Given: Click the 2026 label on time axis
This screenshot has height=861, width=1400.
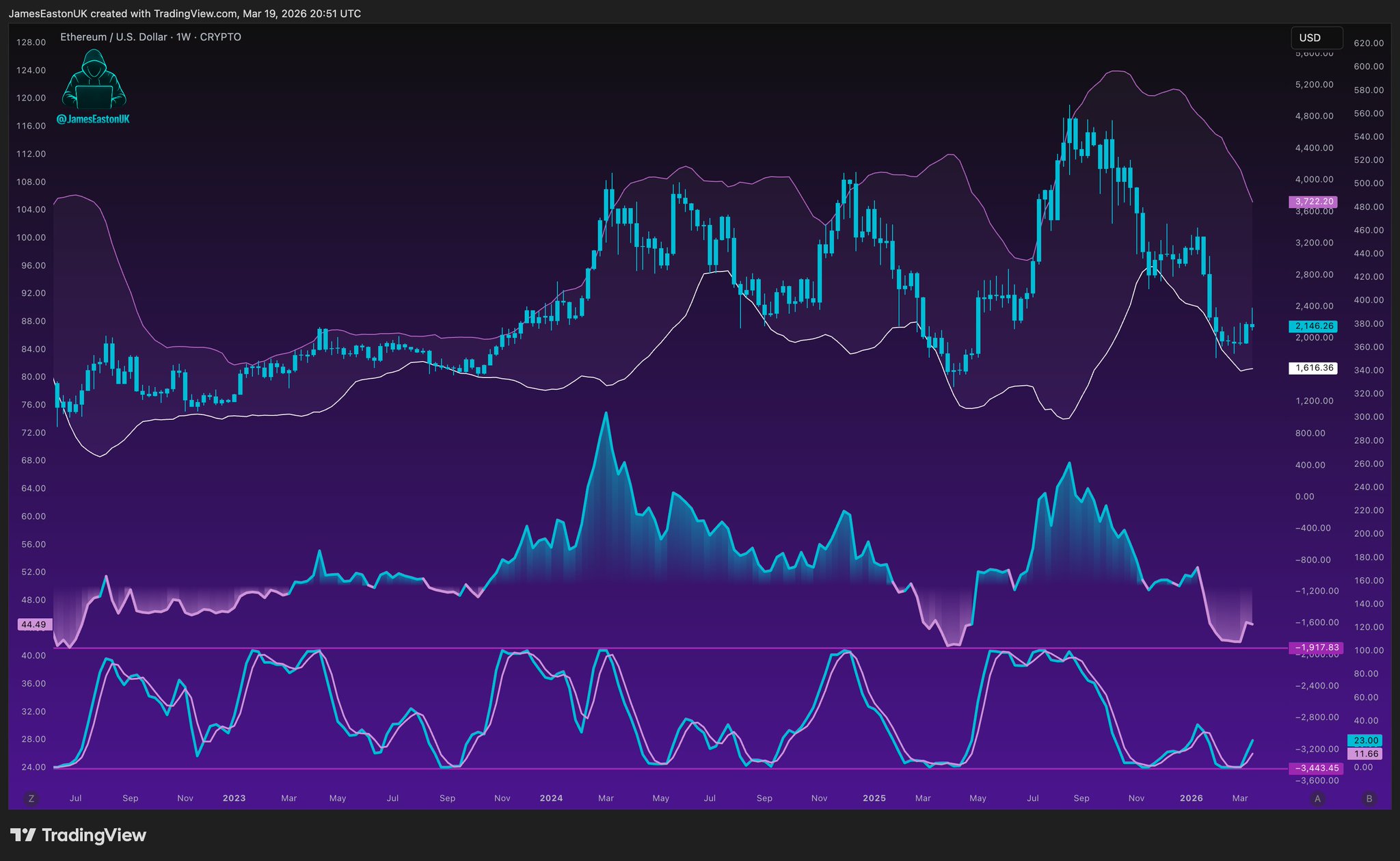Looking at the screenshot, I should (1192, 798).
